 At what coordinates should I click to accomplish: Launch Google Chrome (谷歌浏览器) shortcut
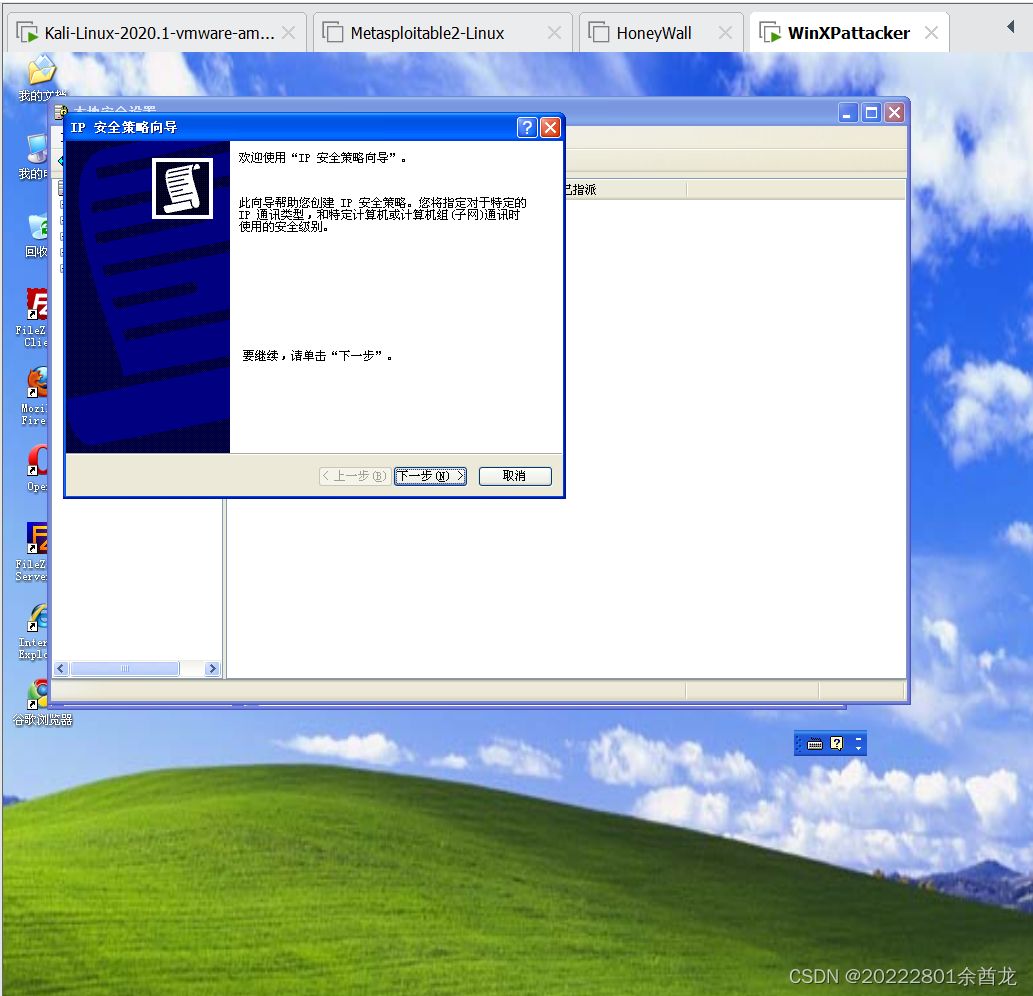coord(42,703)
